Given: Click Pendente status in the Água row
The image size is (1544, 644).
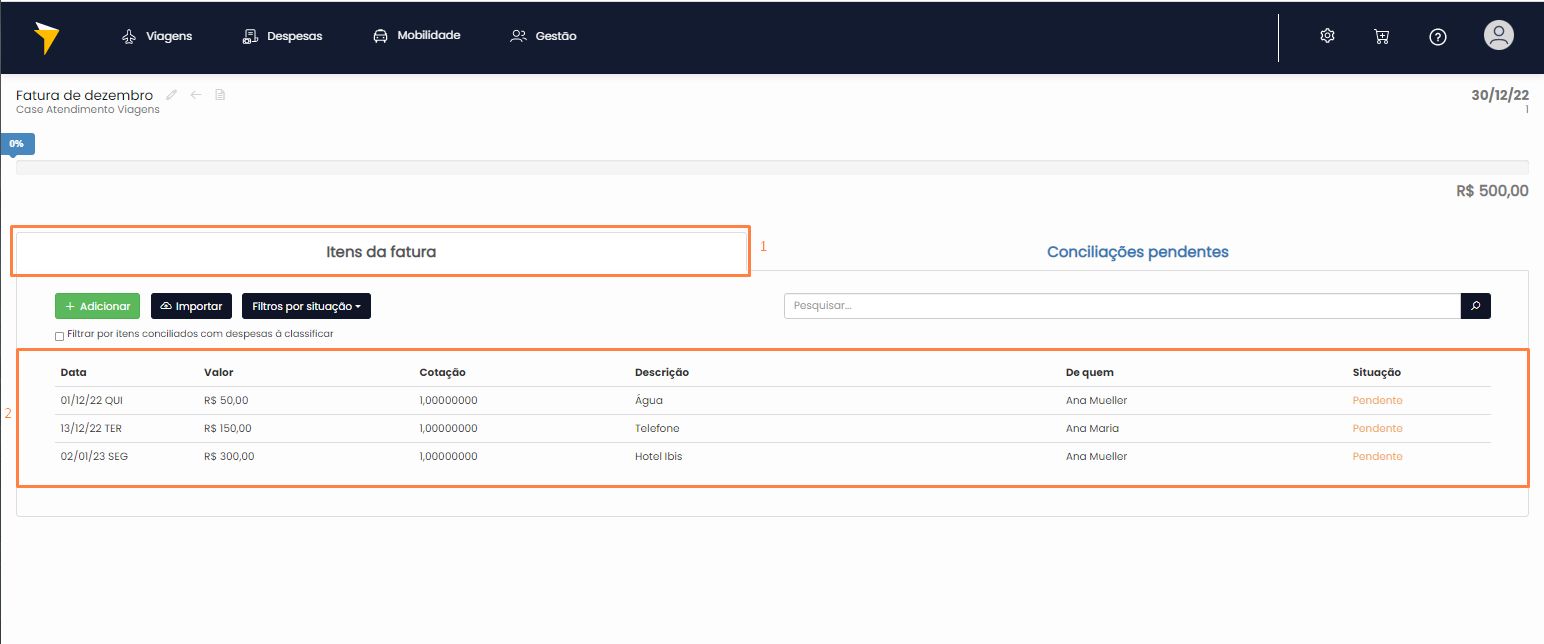Looking at the screenshot, I should 1378,400.
